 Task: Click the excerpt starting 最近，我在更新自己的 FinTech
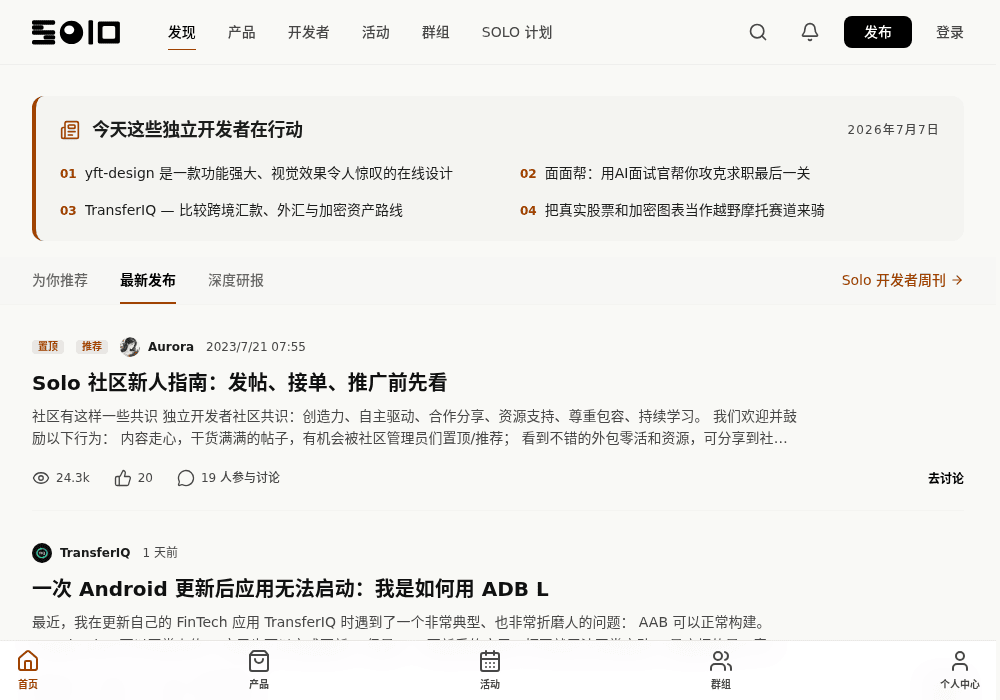point(399,622)
